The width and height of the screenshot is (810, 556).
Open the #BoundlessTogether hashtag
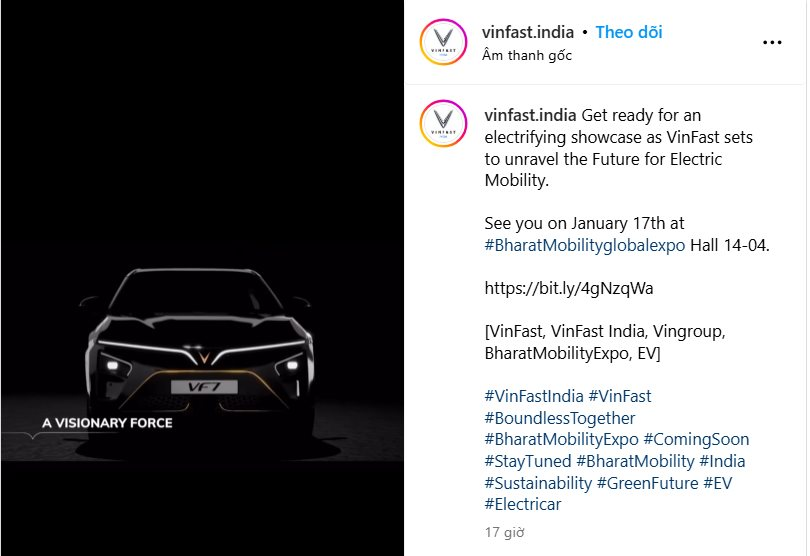click(559, 418)
